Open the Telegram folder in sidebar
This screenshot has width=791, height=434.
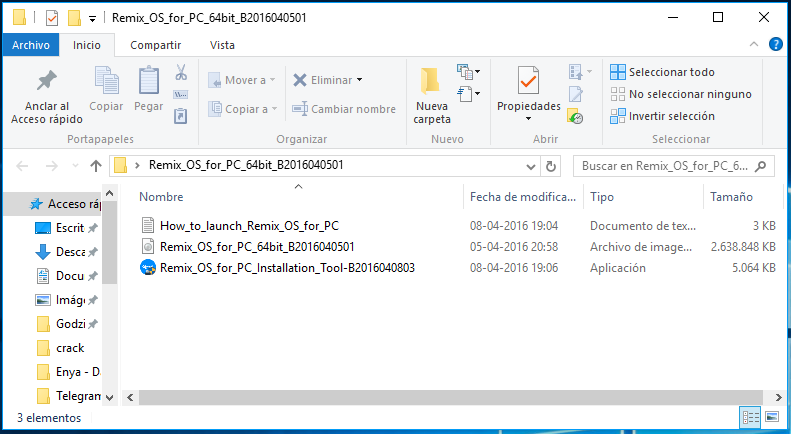[67, 396]
